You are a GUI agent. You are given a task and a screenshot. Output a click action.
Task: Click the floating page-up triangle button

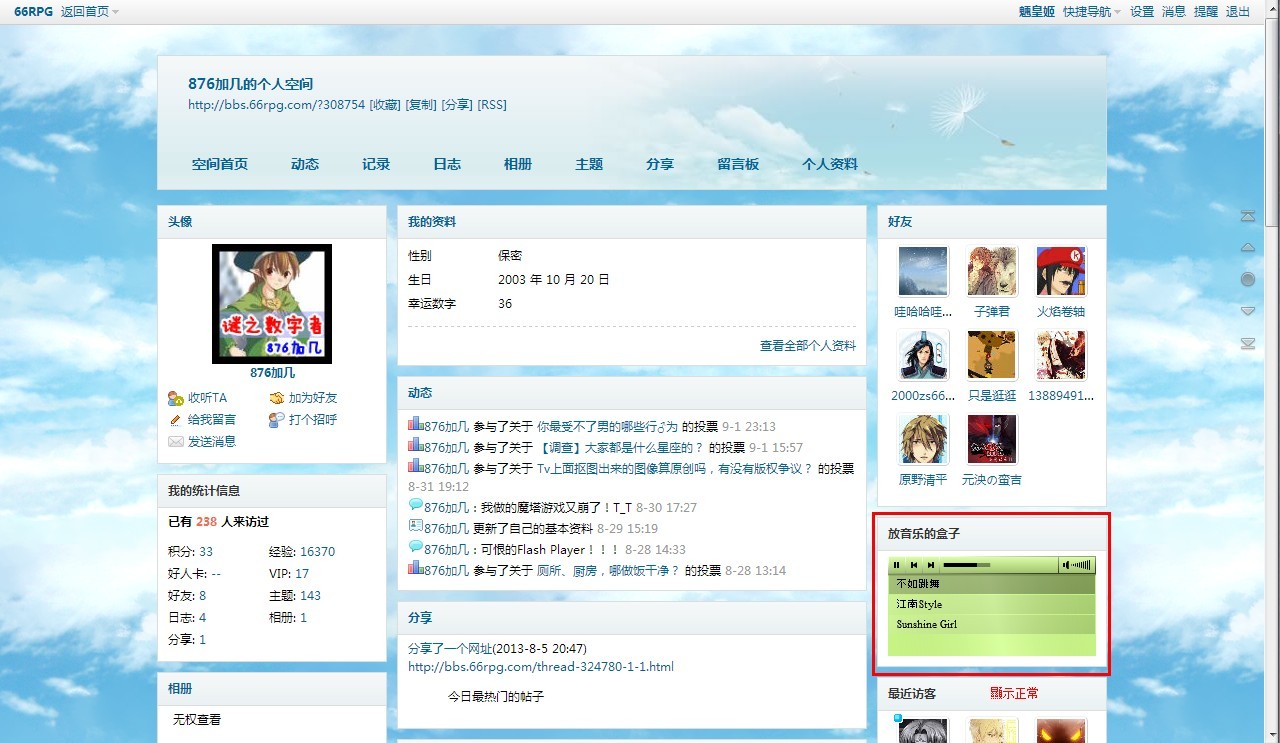pos(1247,247)
